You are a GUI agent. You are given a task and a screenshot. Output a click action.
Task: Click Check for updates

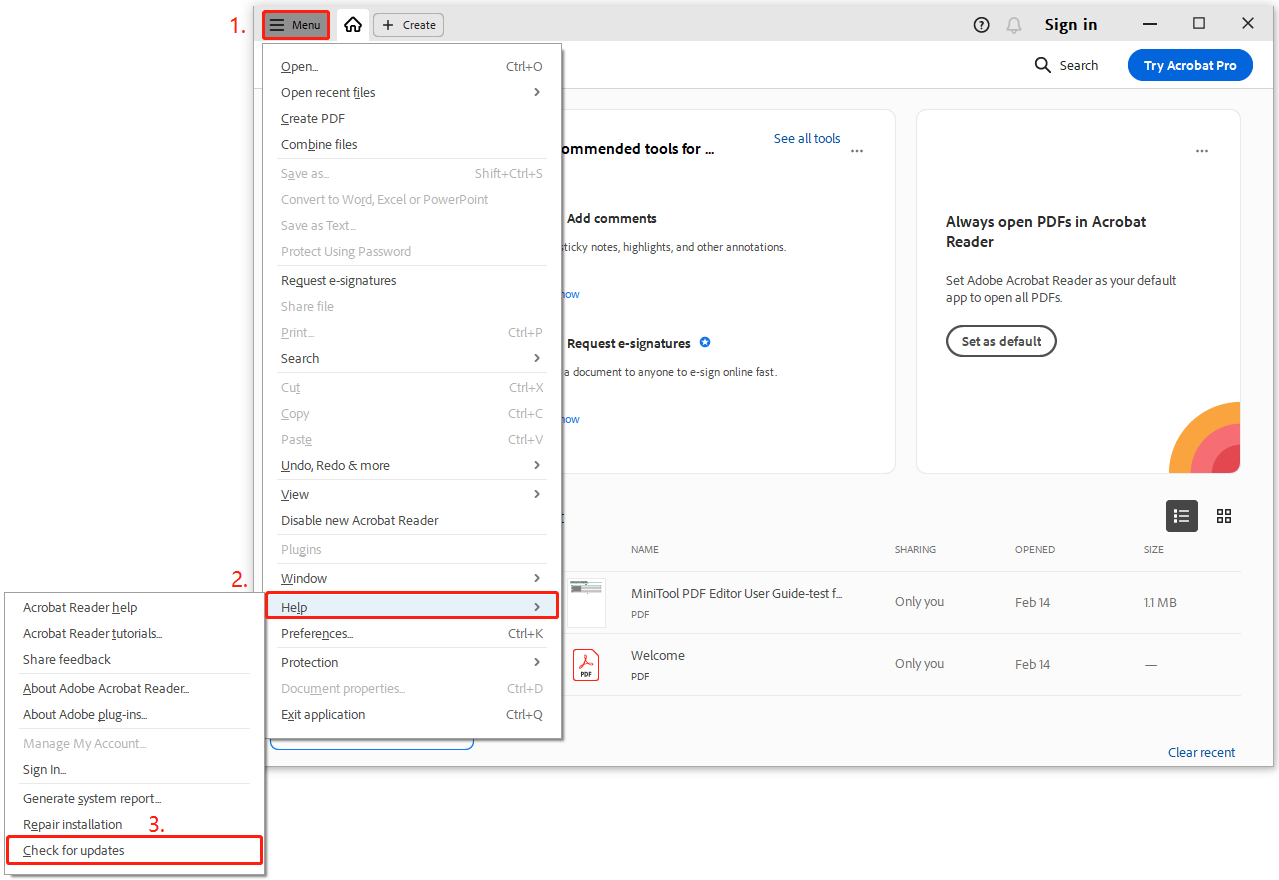click(134, 850)
